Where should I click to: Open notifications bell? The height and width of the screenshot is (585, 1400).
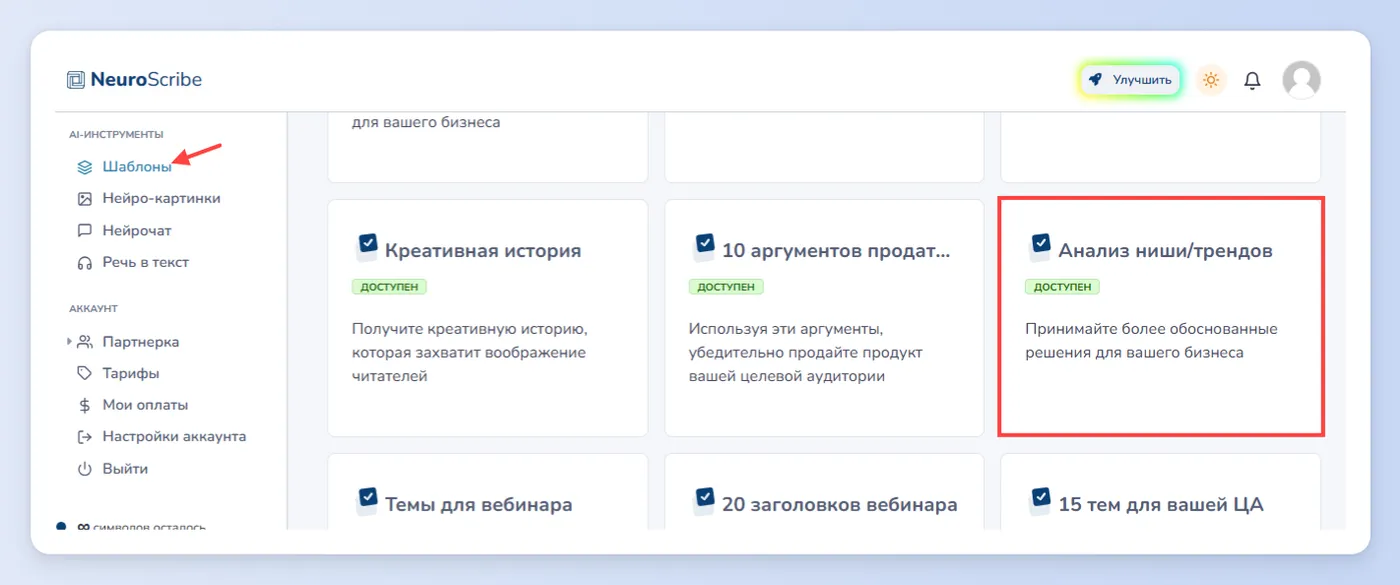(x=1252, y=80)
